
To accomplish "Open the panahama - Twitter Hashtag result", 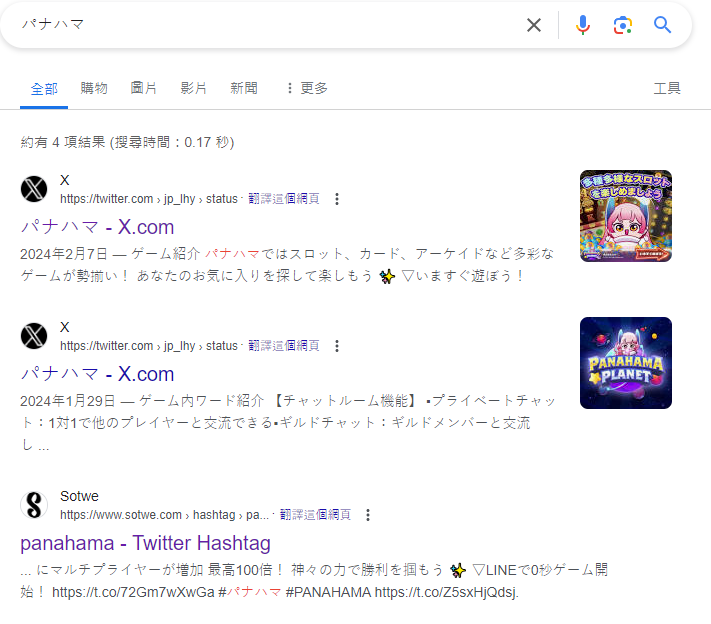I will [146, 543].
